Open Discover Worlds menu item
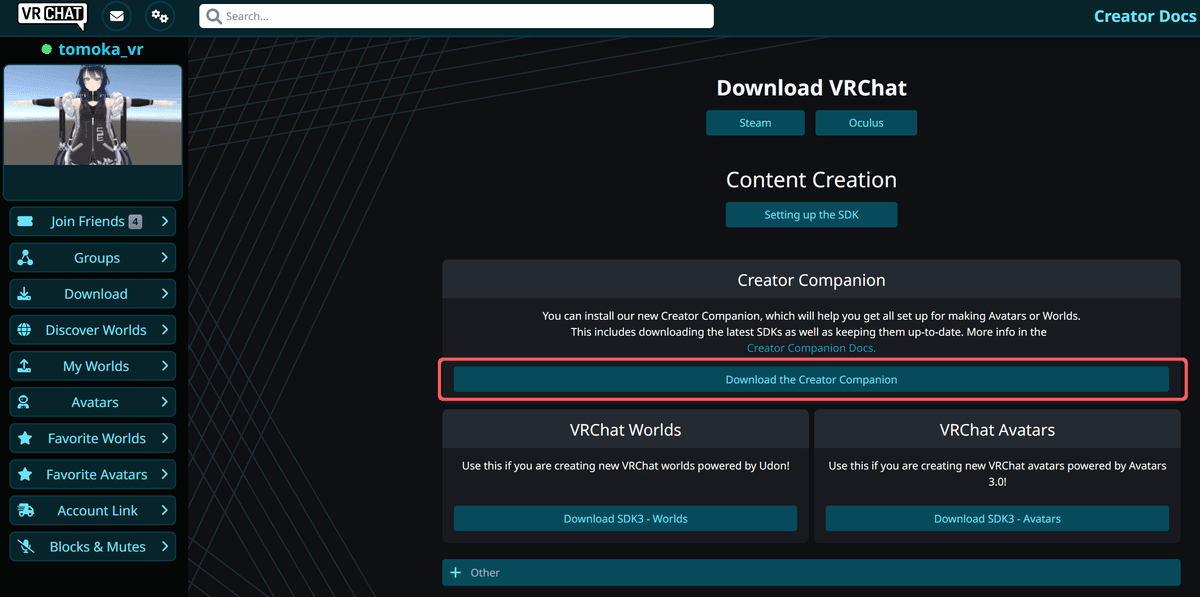This screenshot has height=597, width=1200. point(92,329)
